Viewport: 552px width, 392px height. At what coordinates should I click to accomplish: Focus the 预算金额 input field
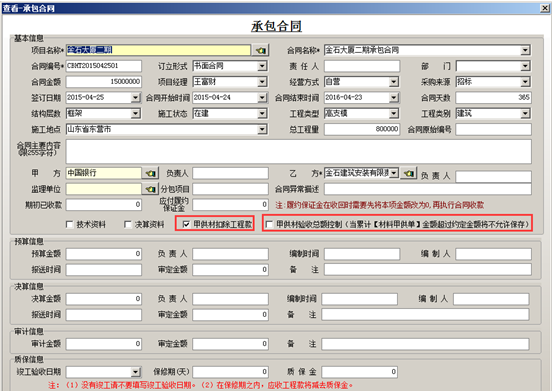coord(104,254)
